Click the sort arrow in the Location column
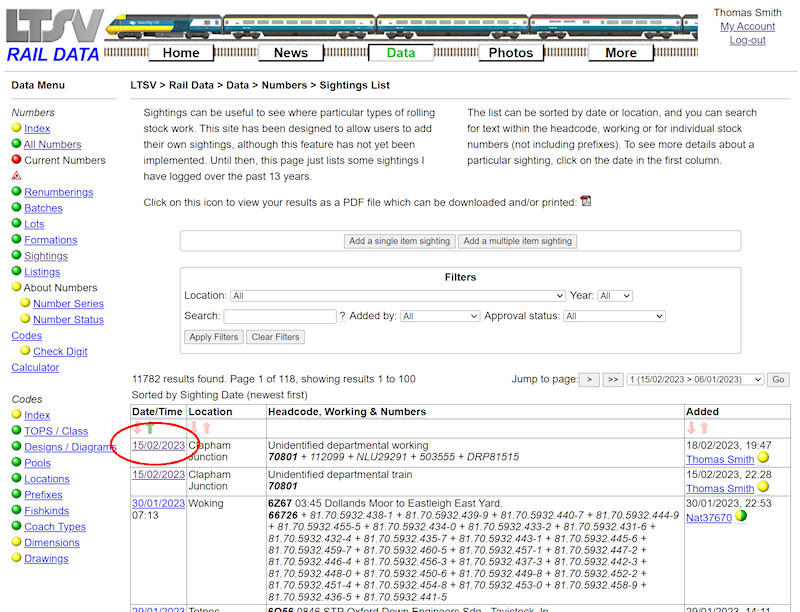 coord(196,427)
